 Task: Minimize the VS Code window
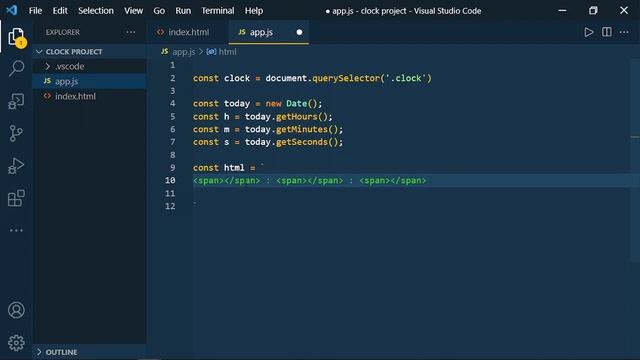click(562, 11)
